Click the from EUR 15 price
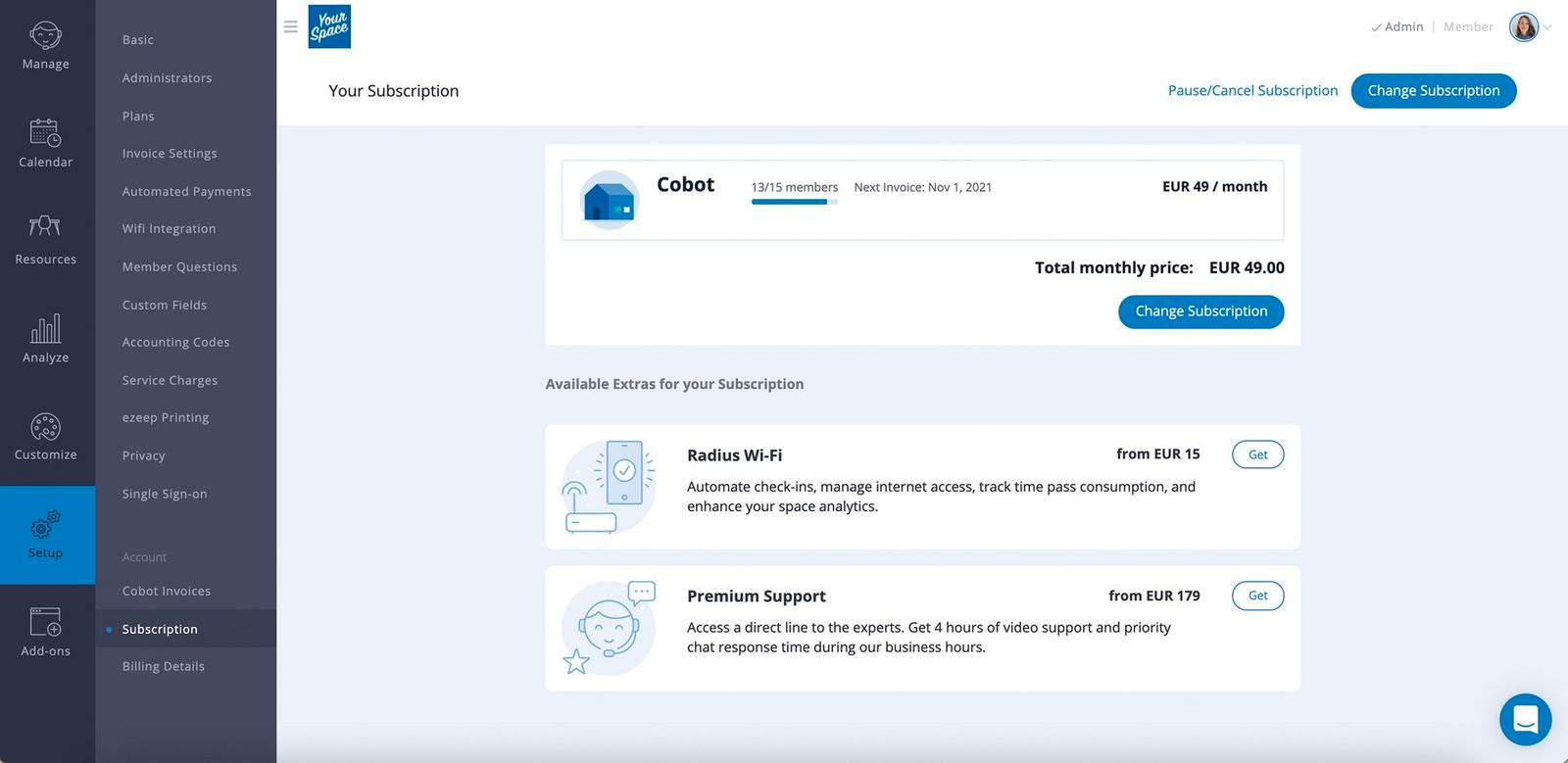 click(1158, 453)
